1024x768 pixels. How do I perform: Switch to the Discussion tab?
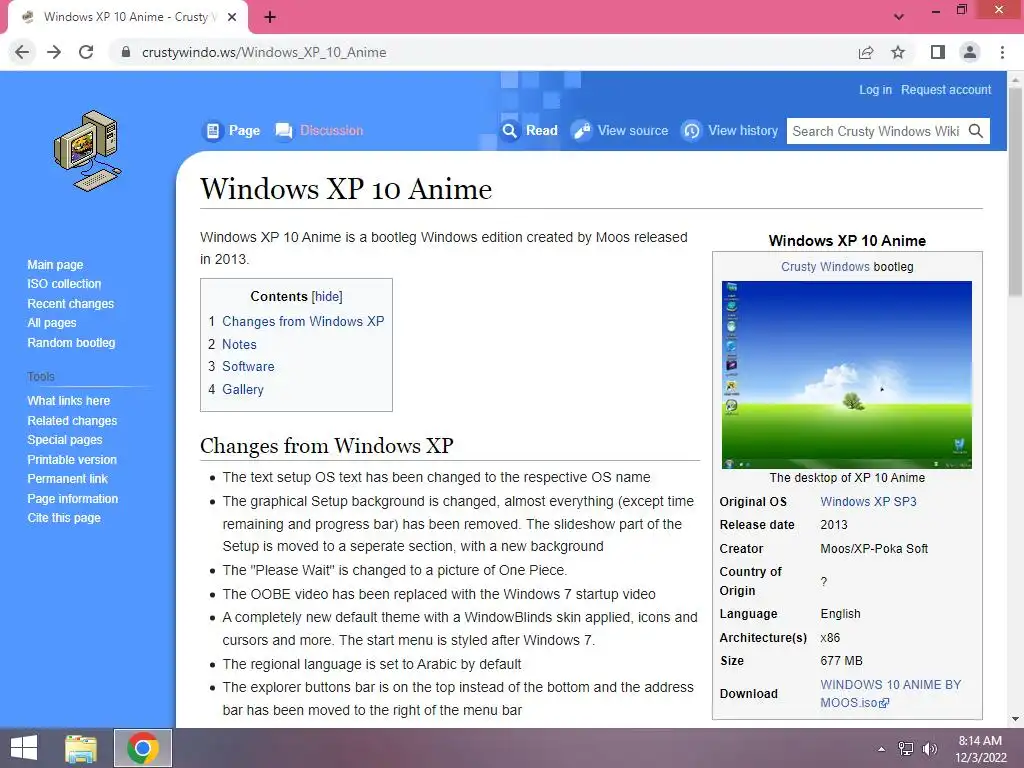[319, 131]
